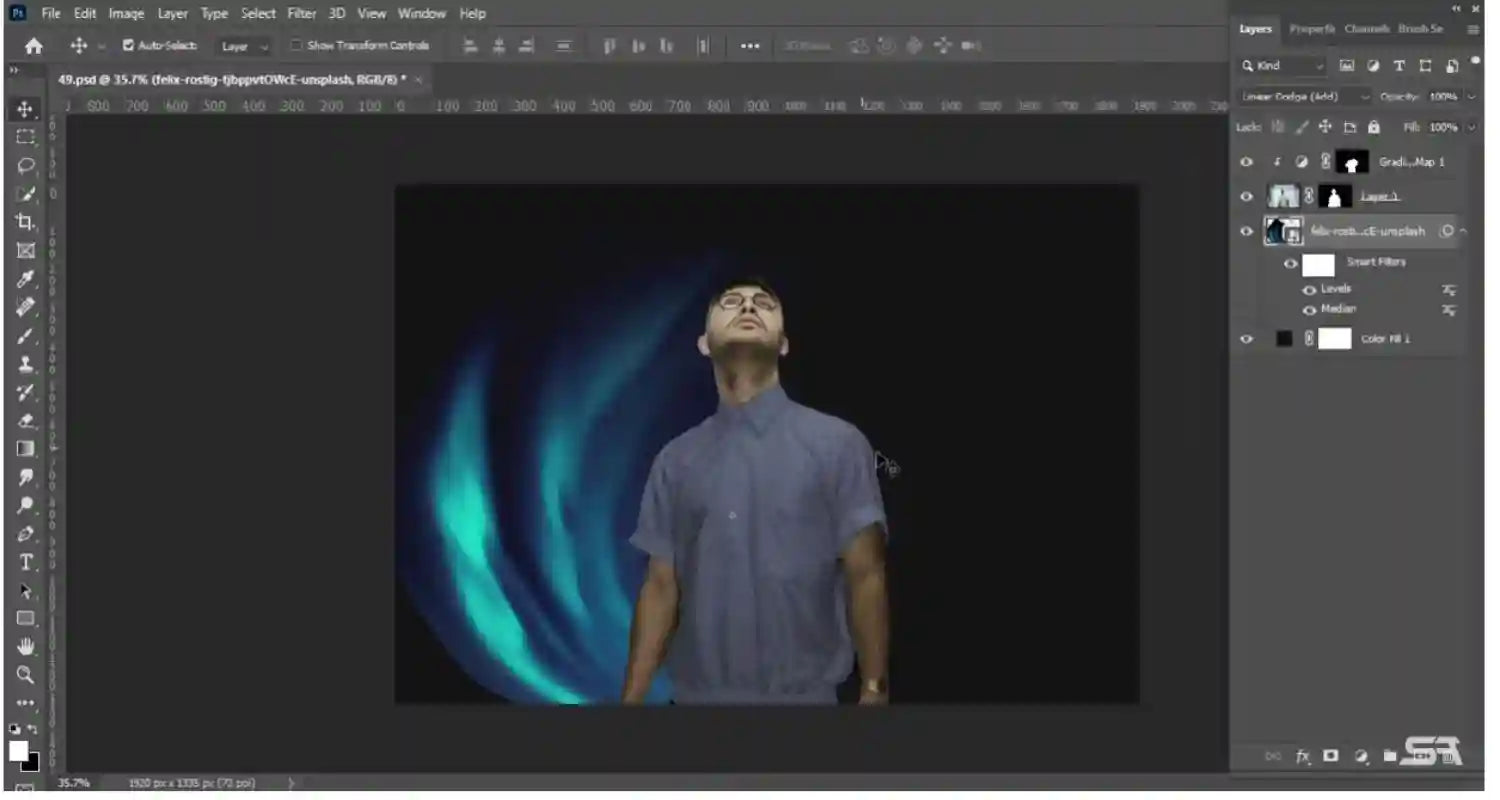Open the Auto-Select Layer dropdown
The image size is (1500, 800).
(245, 46)
